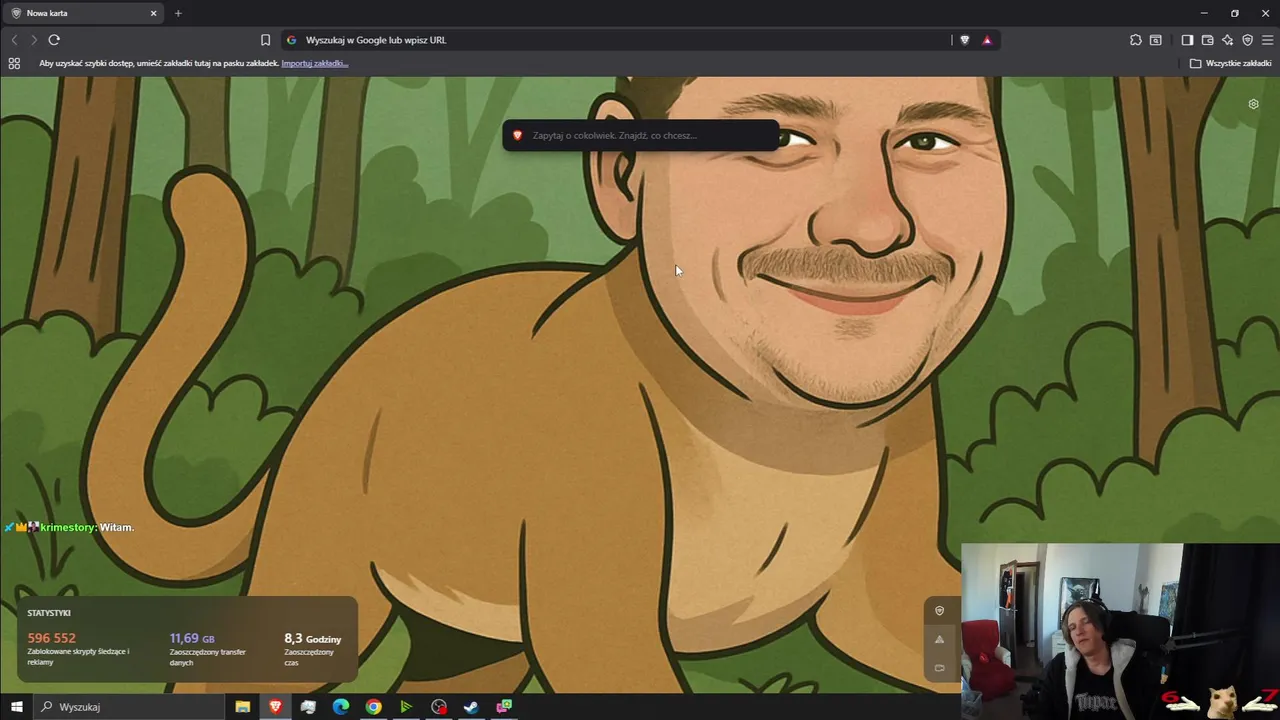This screenshot has height=720, width=1280.
Task: Reload the current page
Action: [54, 40]
